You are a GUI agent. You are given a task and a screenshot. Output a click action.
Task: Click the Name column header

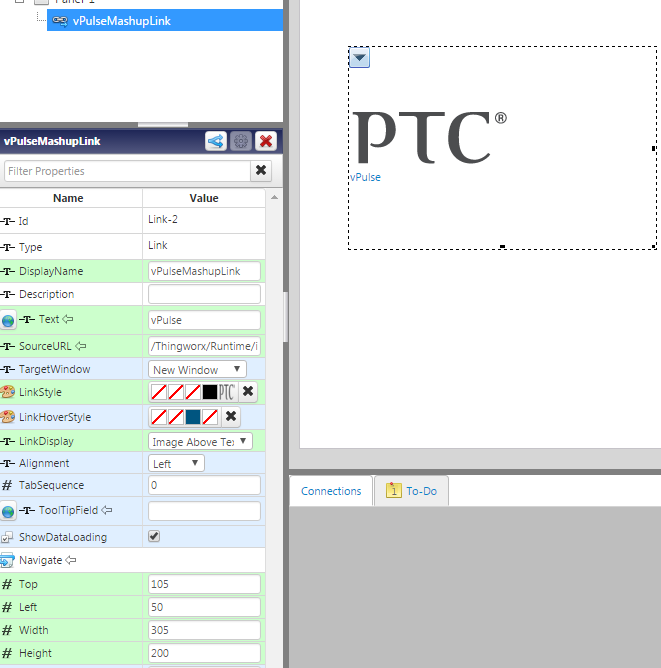click(68, 198)
